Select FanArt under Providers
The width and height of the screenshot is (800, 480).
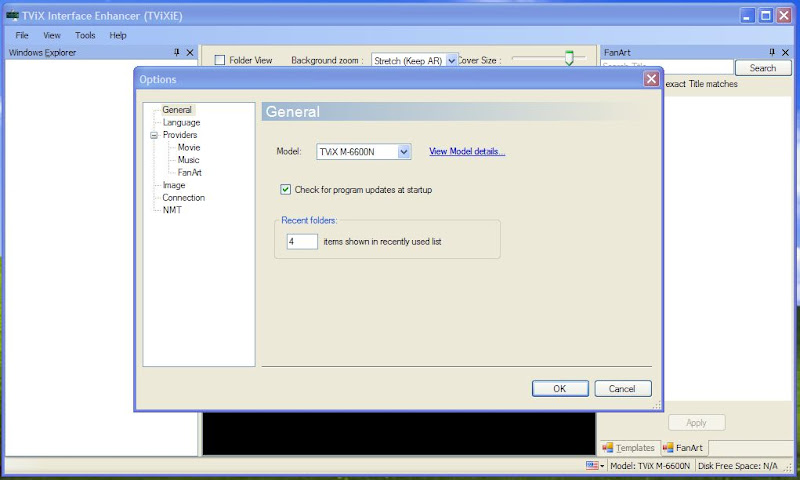pyautogui.click(x=189, y=172)
